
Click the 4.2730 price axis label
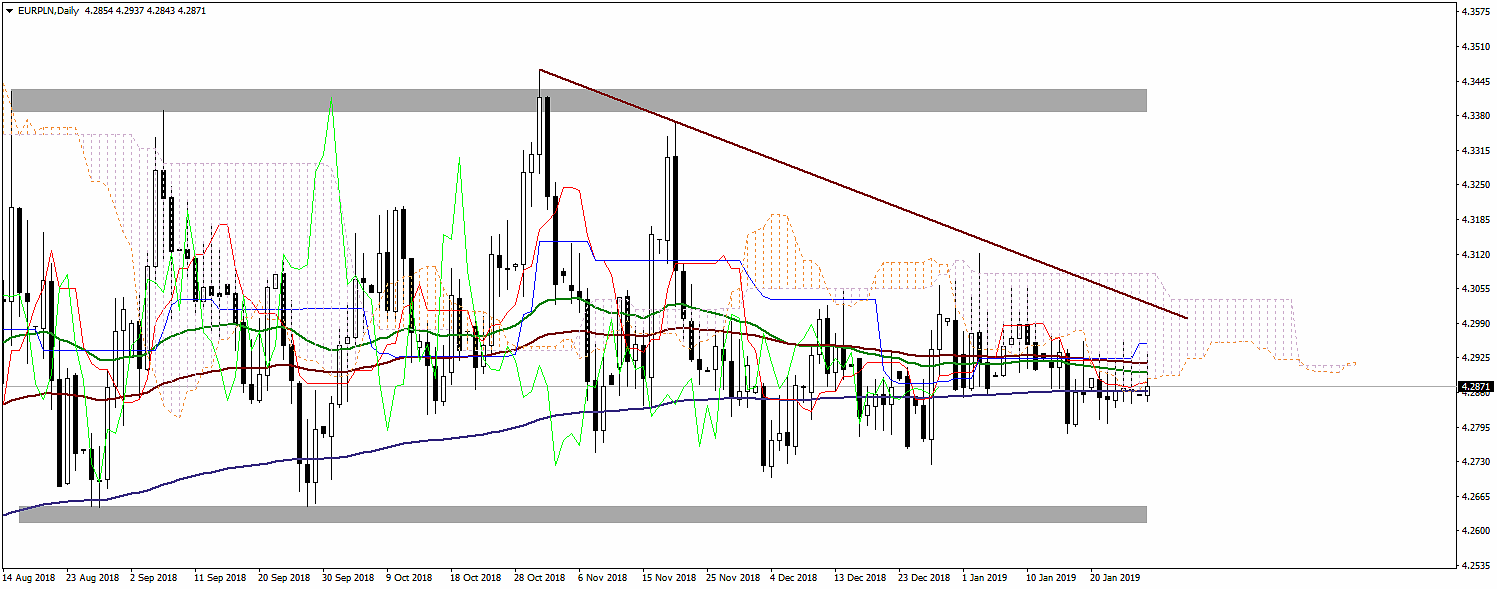(1475, 461)
